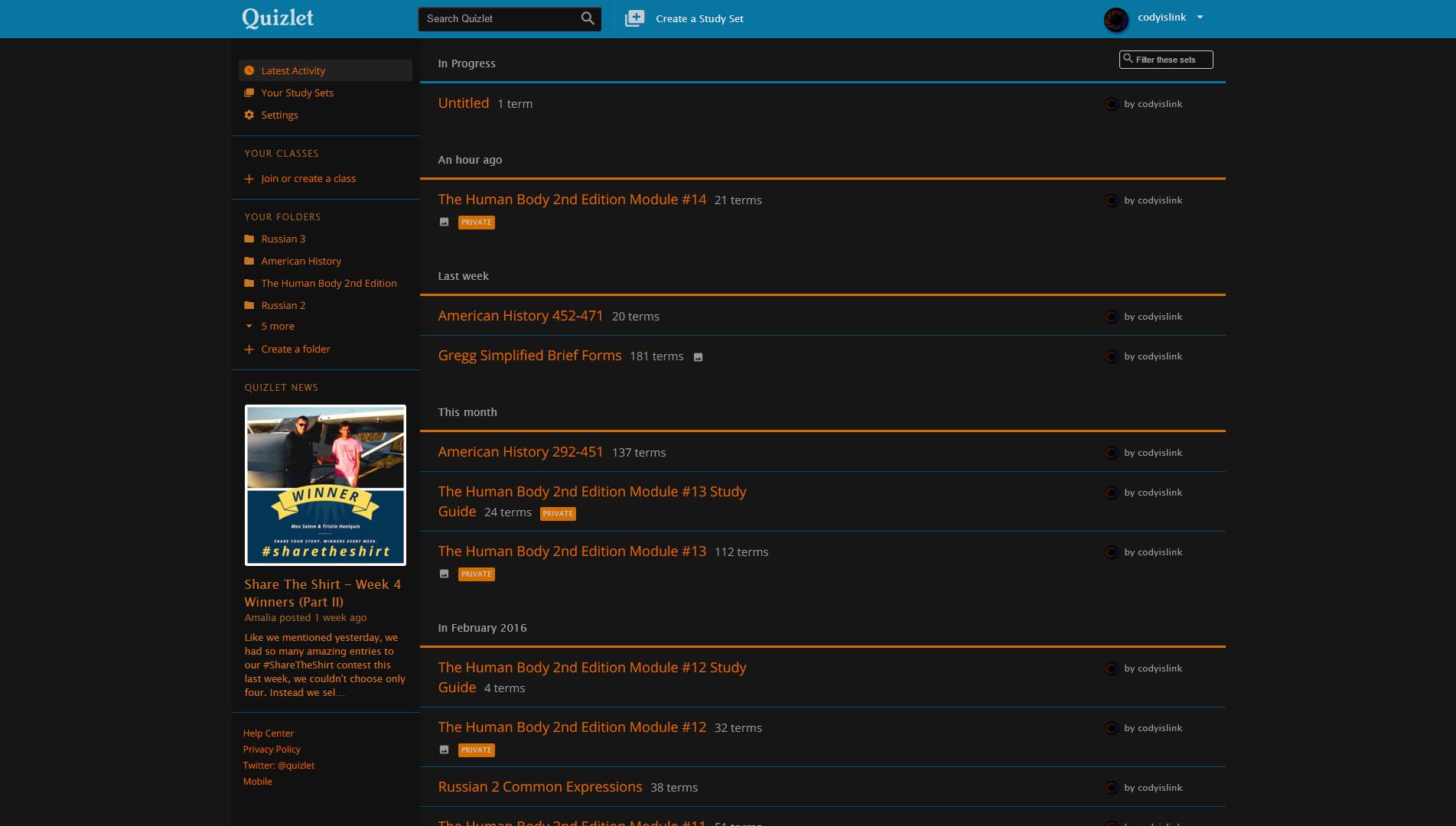This screenshot has height=826, width=1456.
Task: Toggle the PRIVATE badge on Module #13 Study Guide
Action: pyautogui.click(x=558, y=513)
